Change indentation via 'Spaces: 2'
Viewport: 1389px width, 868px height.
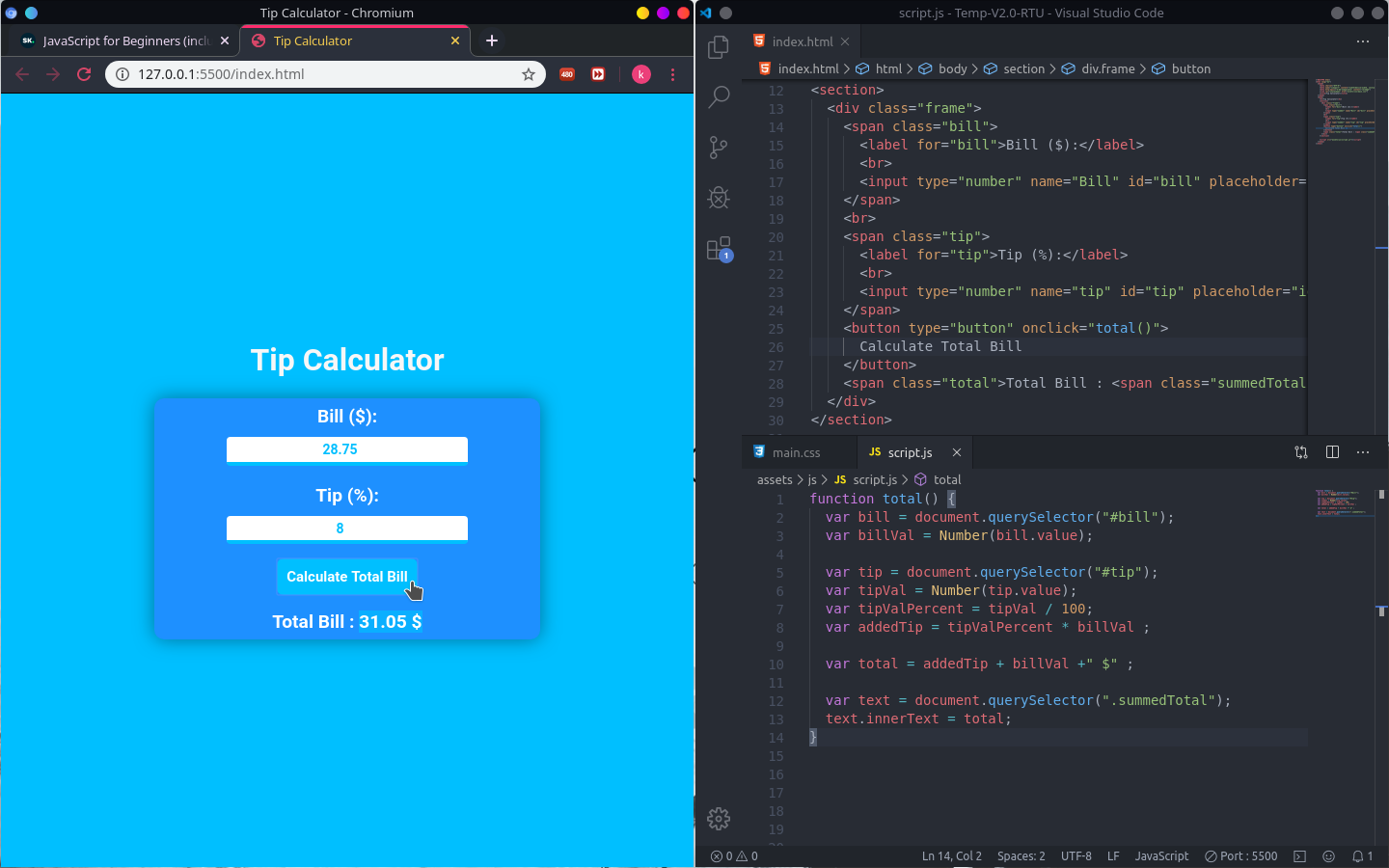[x=1021, y=856]
